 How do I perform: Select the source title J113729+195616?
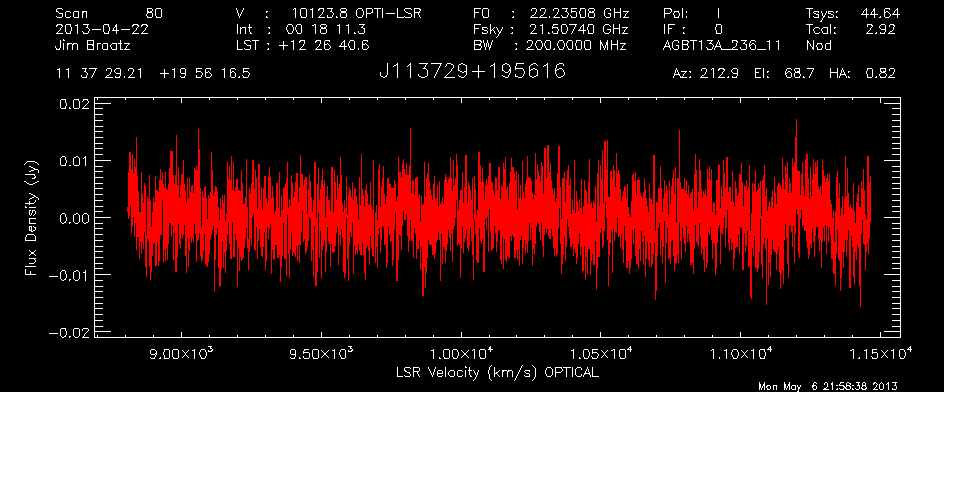(472, 72)
